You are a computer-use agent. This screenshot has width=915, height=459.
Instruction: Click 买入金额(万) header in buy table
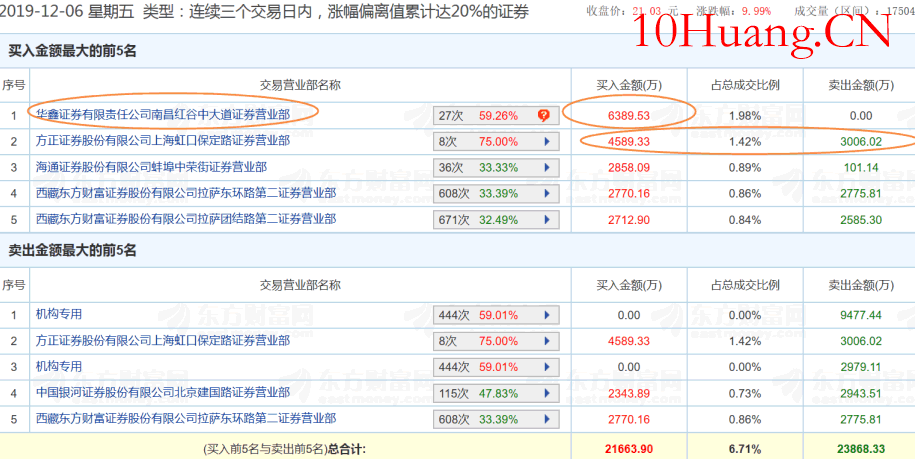(x=628, y=85)
